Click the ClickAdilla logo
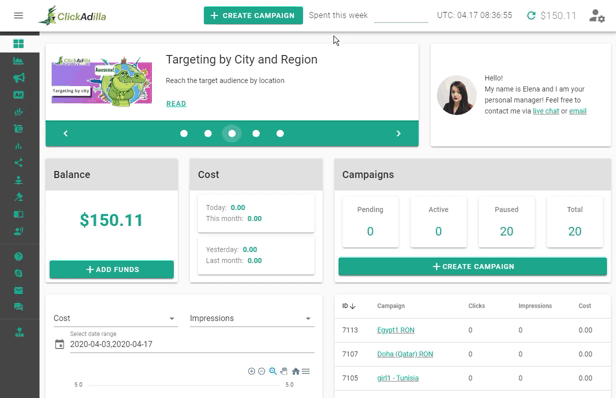 pos(72,16)
